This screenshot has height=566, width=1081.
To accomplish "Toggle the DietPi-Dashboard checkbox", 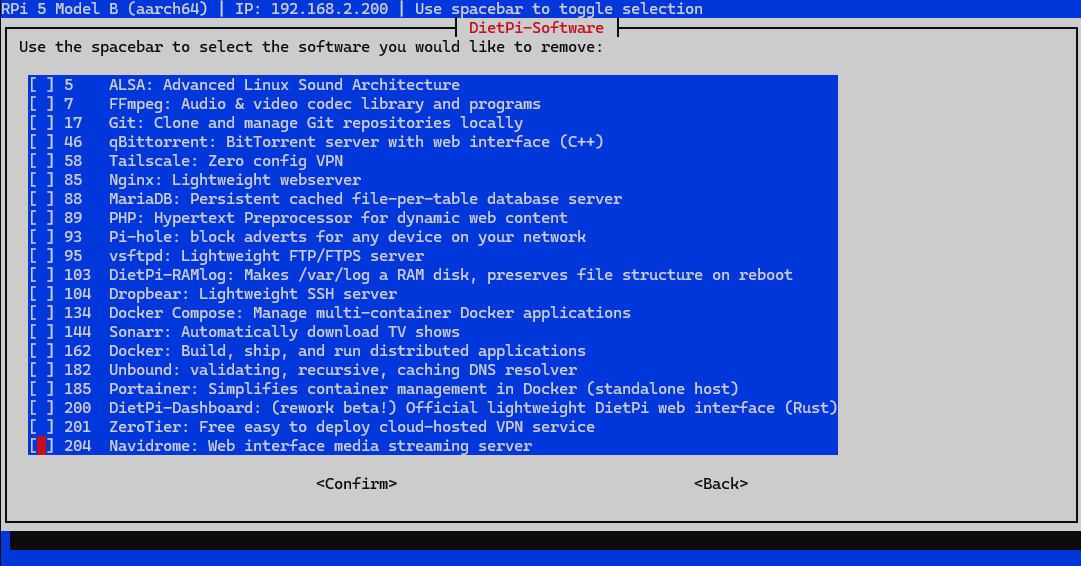I will coord(41,407).
